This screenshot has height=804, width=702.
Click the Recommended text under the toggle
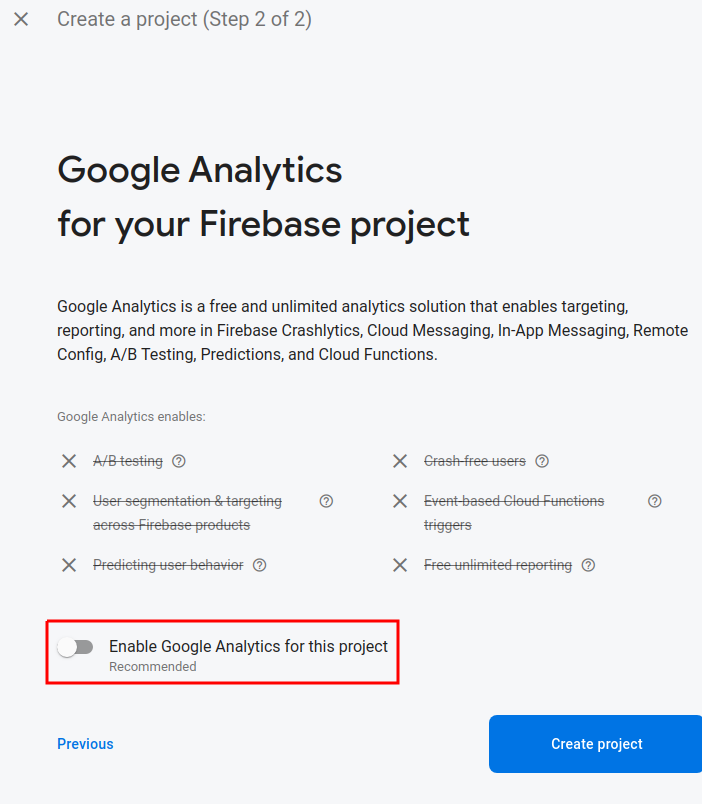click(152, 666)
